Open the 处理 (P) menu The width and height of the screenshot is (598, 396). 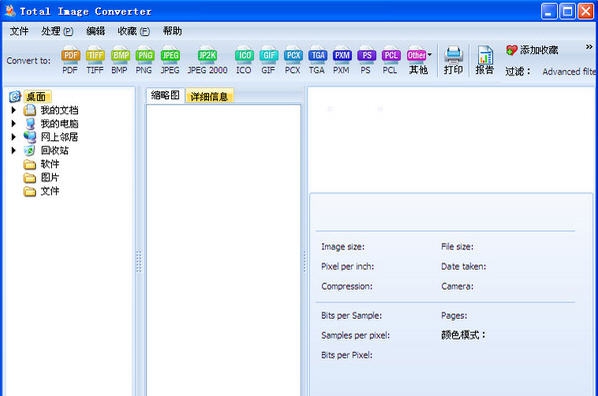click(57, 31)
